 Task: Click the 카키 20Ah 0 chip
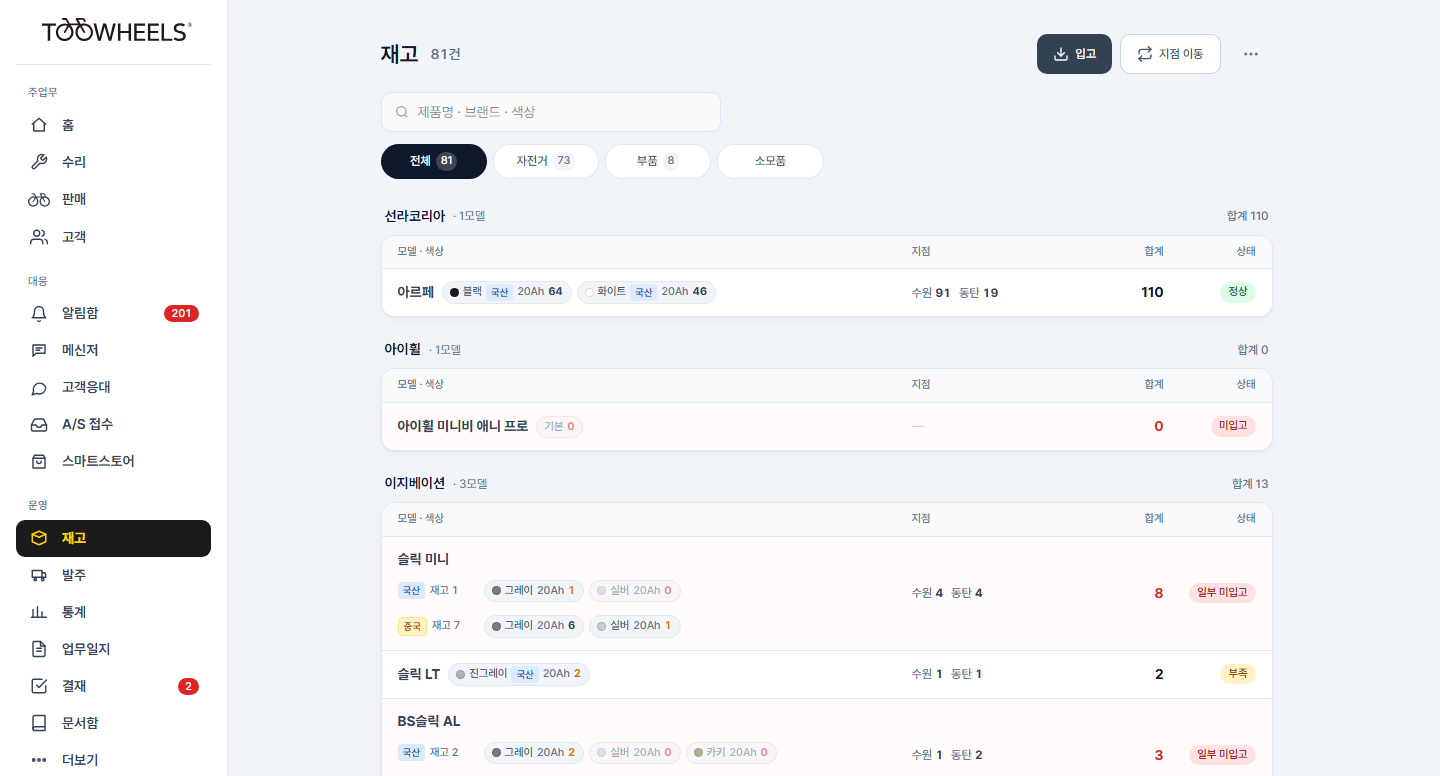(731, 753)
